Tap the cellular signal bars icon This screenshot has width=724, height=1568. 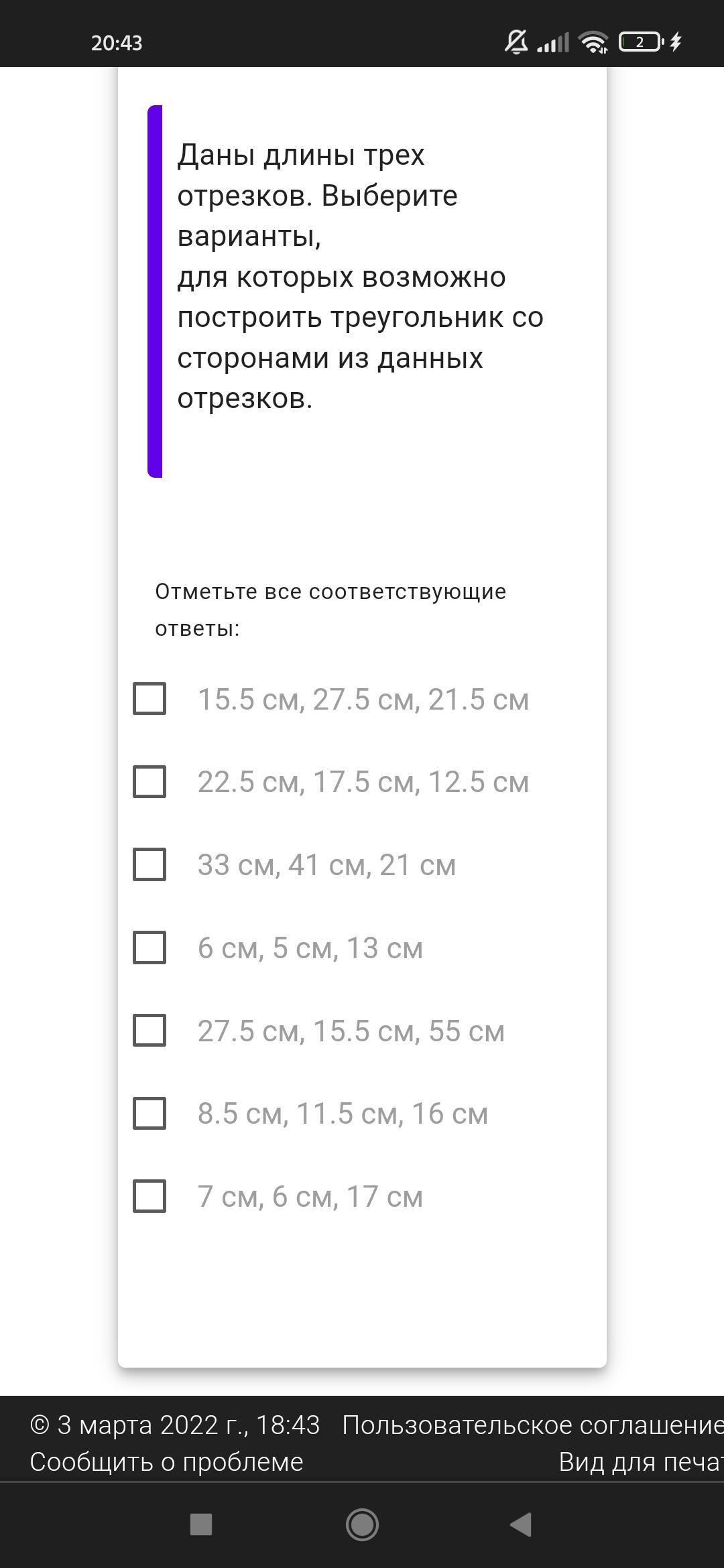553,42
